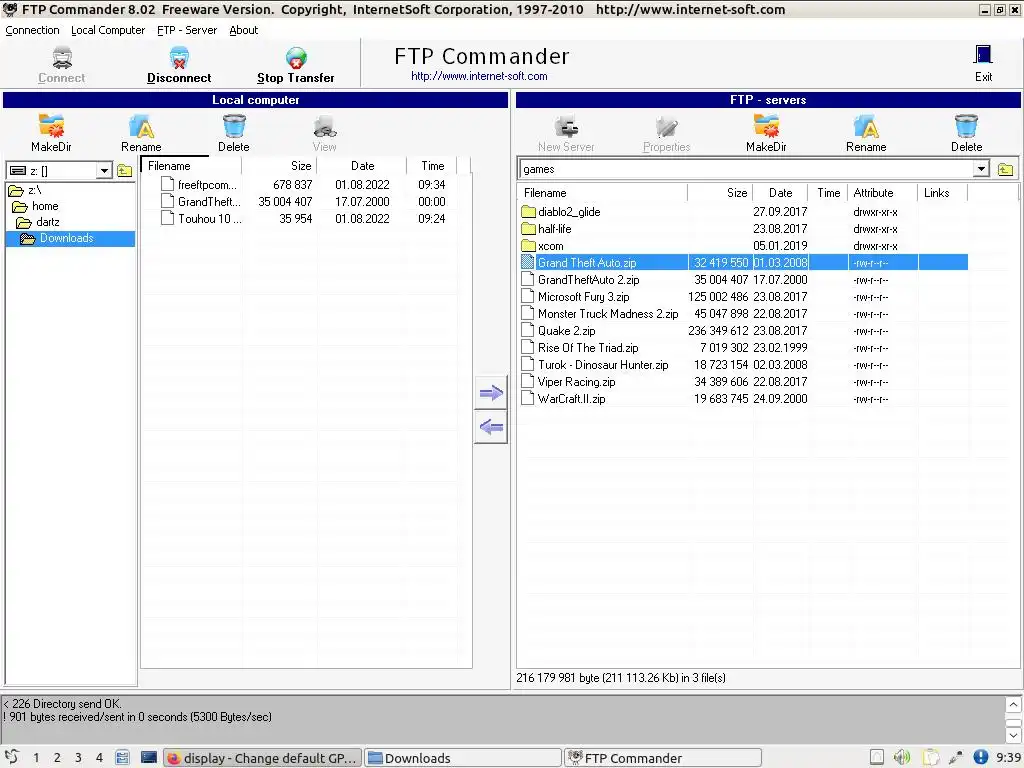Select Viper Racing.zip on server
This screenshot has width=1024, height=768.
tap(576, 381)
